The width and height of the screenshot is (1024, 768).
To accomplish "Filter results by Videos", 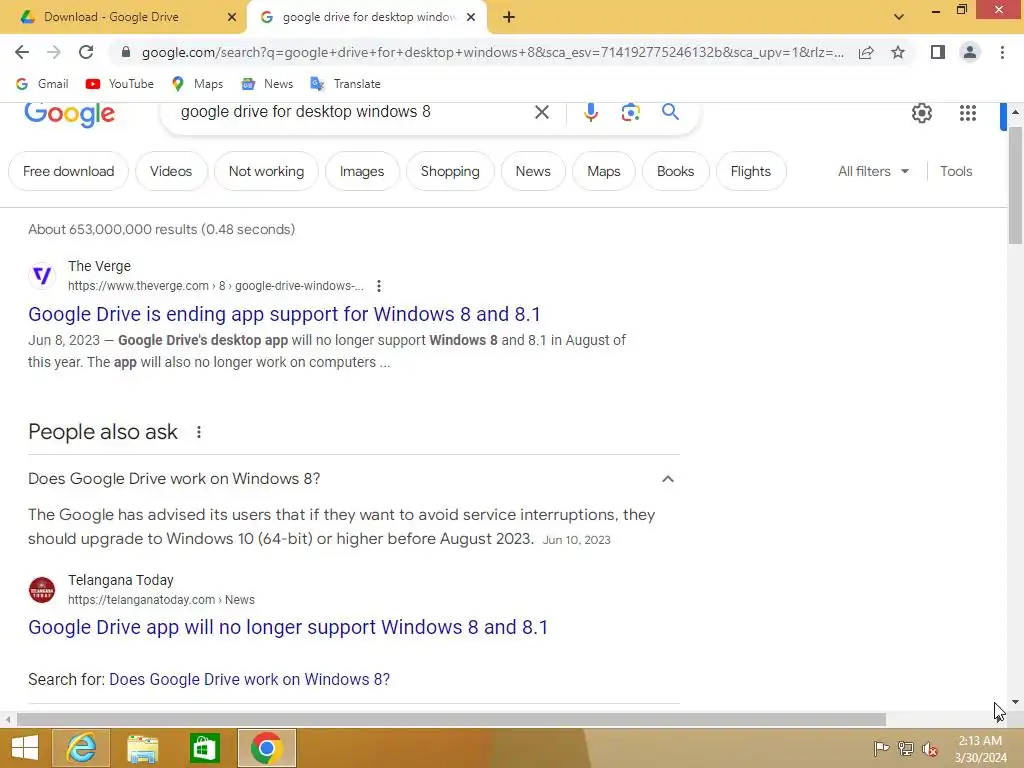I will 171,171.
